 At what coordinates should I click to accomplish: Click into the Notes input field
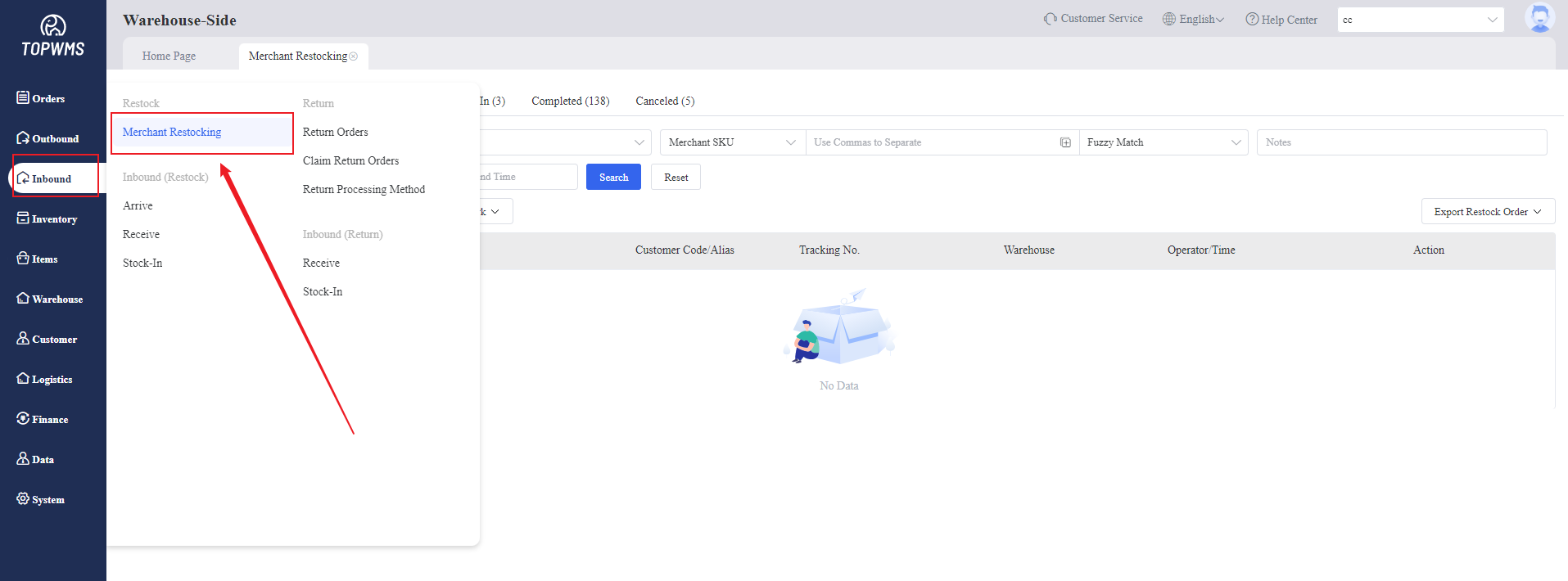click(1401, 142)
